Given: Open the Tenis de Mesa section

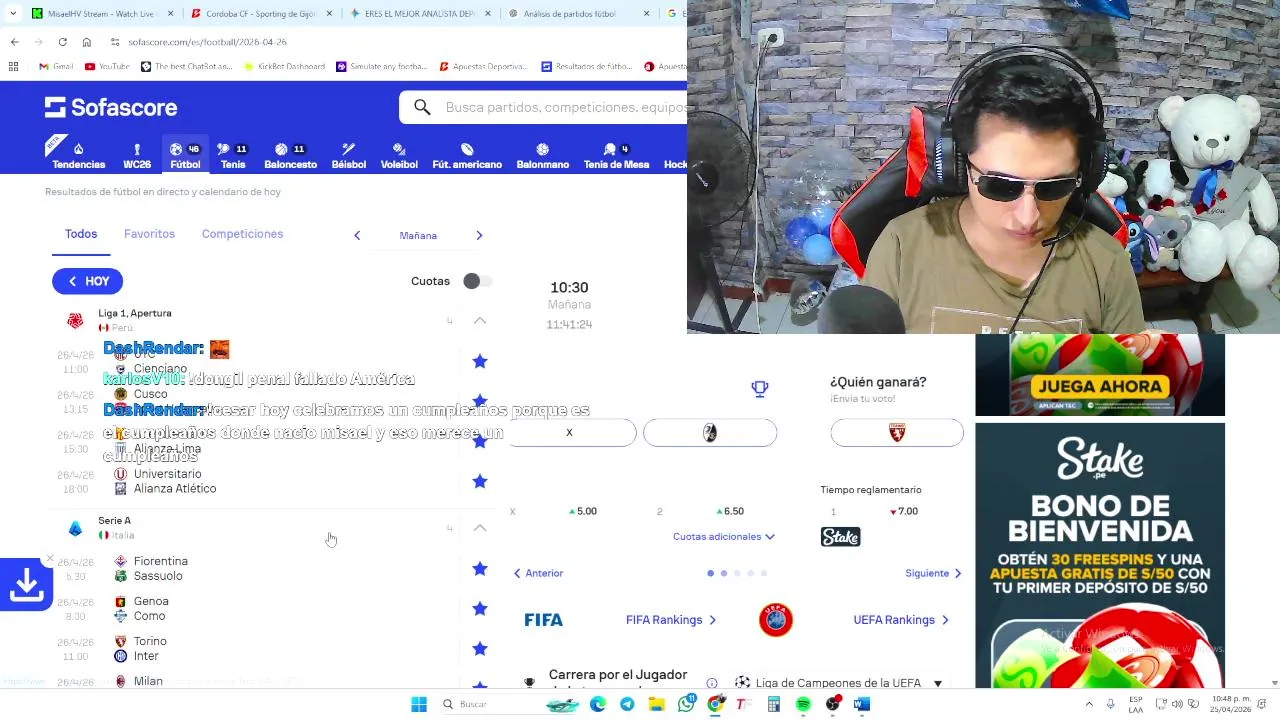Looking at the screenshot, I should coord(616,156).
